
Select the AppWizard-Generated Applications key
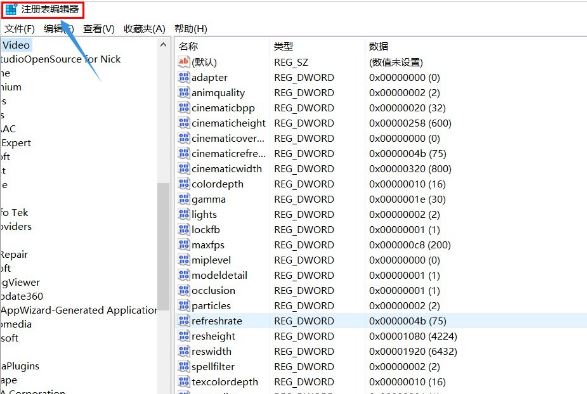(x=79, y=310)
